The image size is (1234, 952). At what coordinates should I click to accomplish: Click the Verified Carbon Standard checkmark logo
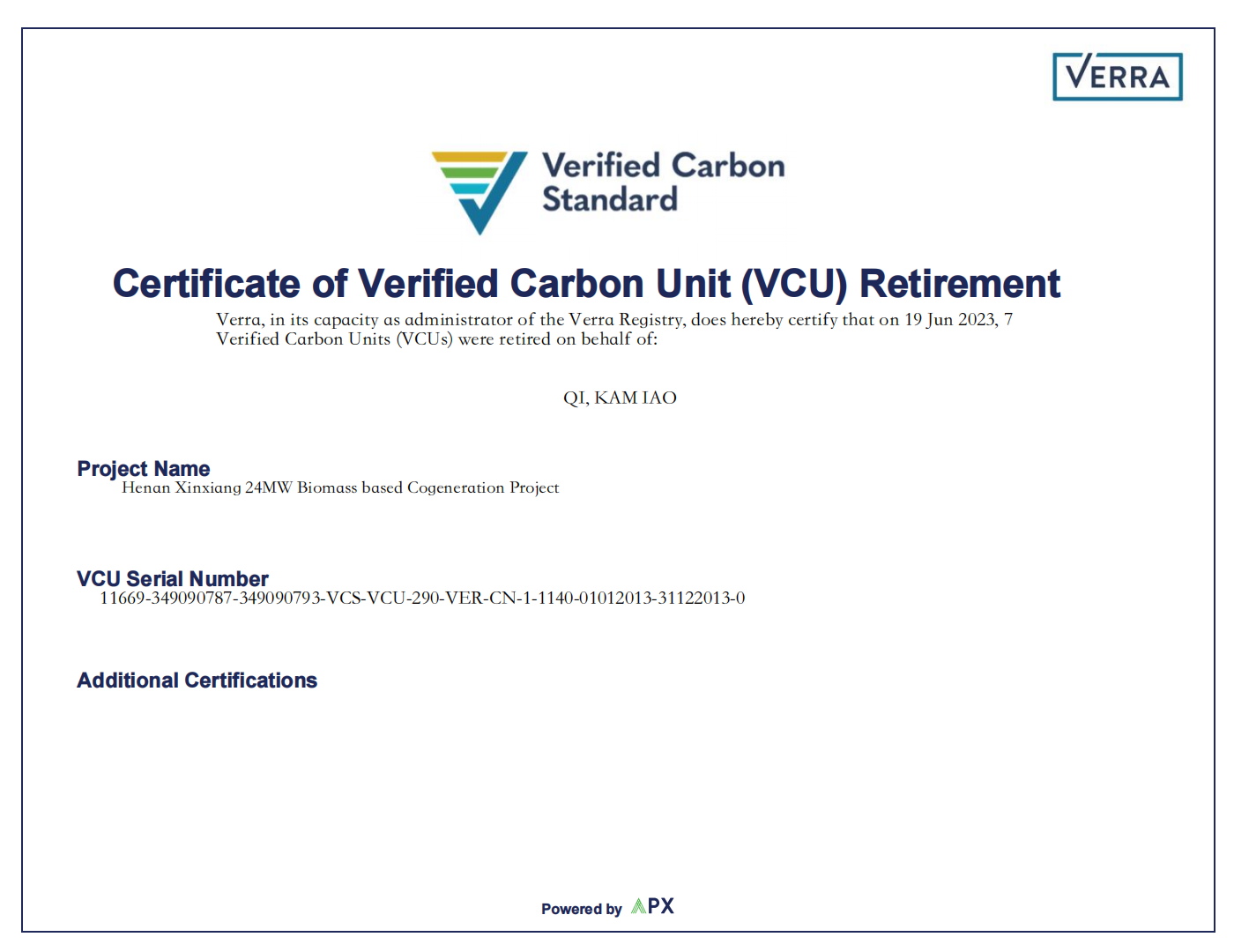pos(479,192)
